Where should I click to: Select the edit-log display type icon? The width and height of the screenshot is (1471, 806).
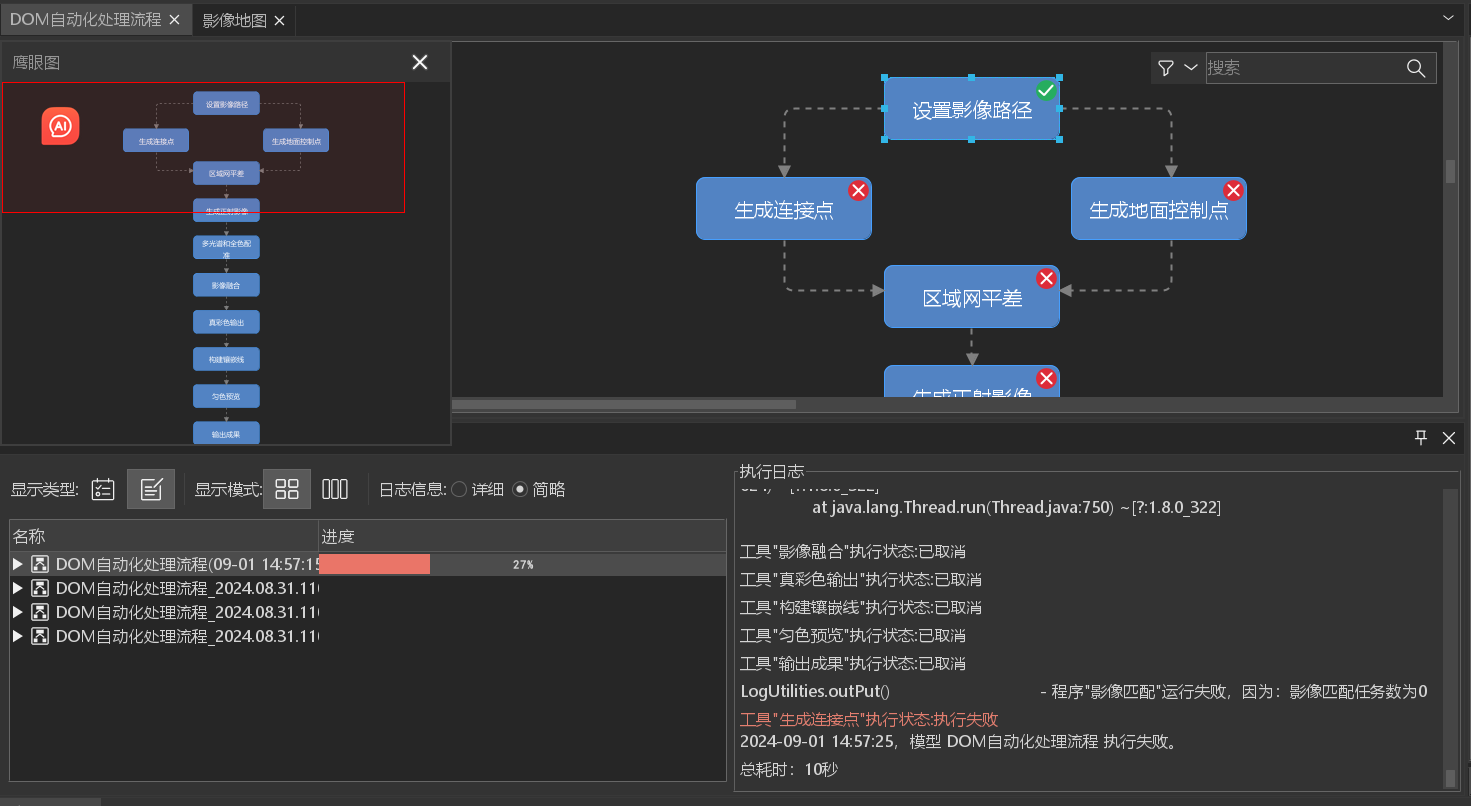pyautogui.click(x=151, y=489)
